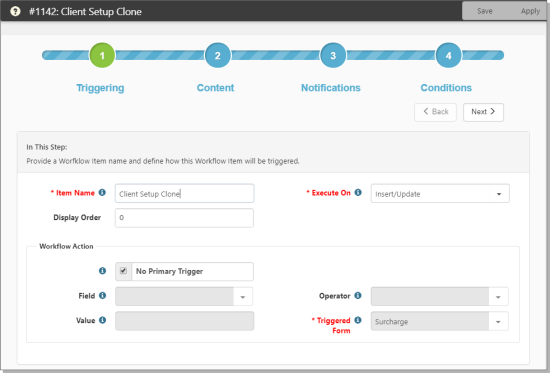This screenshot has width=550, height=373.
Task: Click the Apply button in header
Action: 530,11
